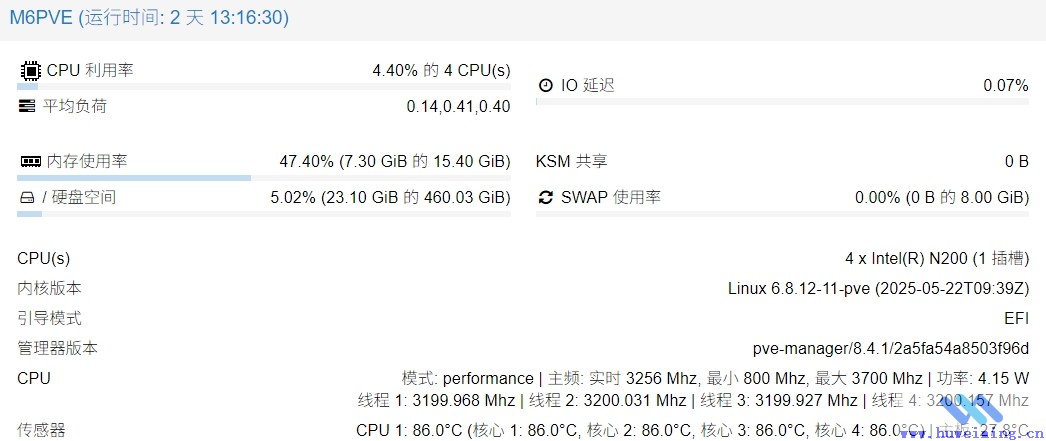The width and height of the screenshot is (1046, 441).
Task: Click the CPU utilization progress bar
Action: (264, 86)
